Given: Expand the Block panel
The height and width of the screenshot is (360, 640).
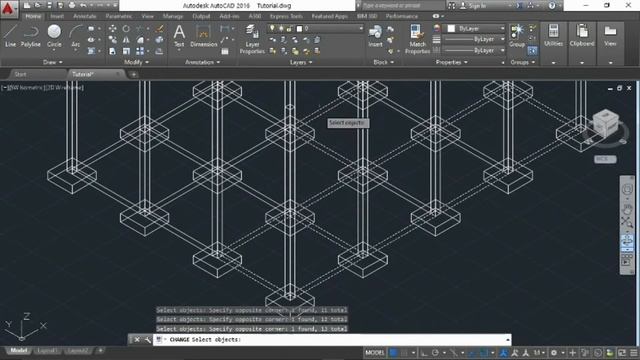Looking at the screenshot, I should pyautogui.click(x=383, y=62).
